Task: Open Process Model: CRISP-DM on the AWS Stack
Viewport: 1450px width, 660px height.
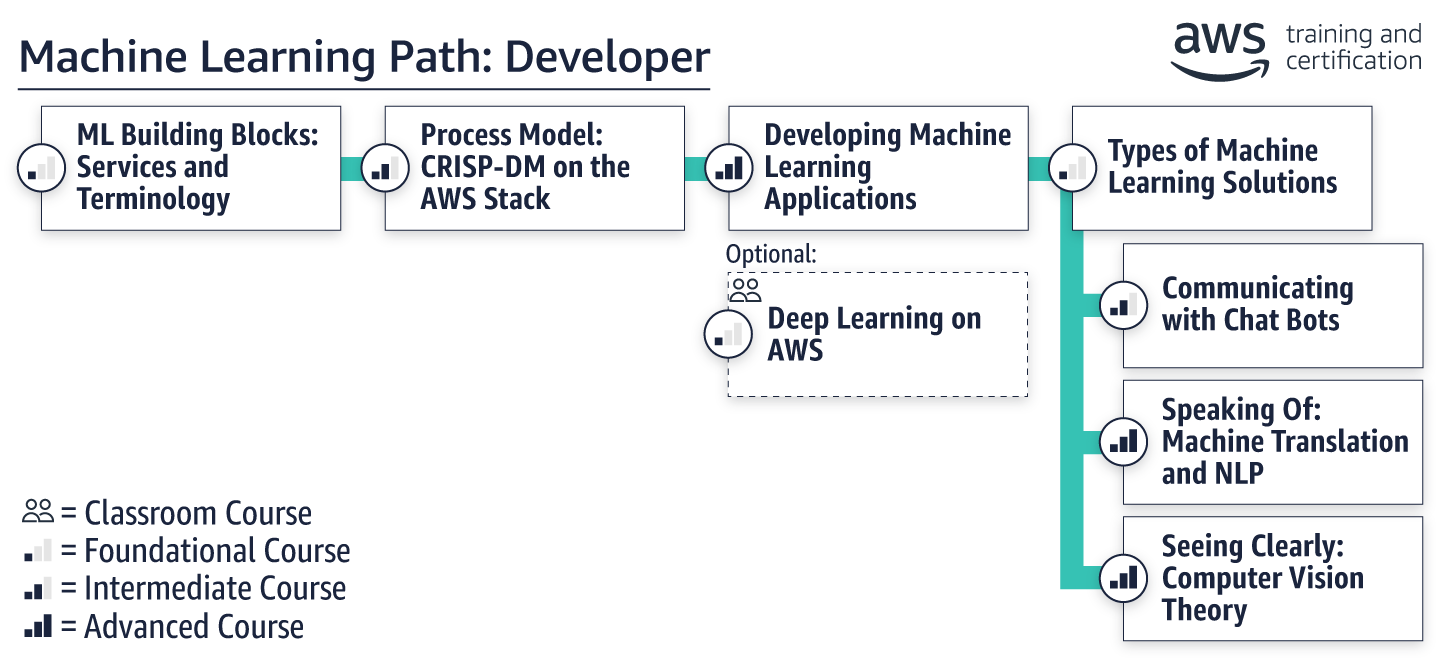Action: coord(535,168)
